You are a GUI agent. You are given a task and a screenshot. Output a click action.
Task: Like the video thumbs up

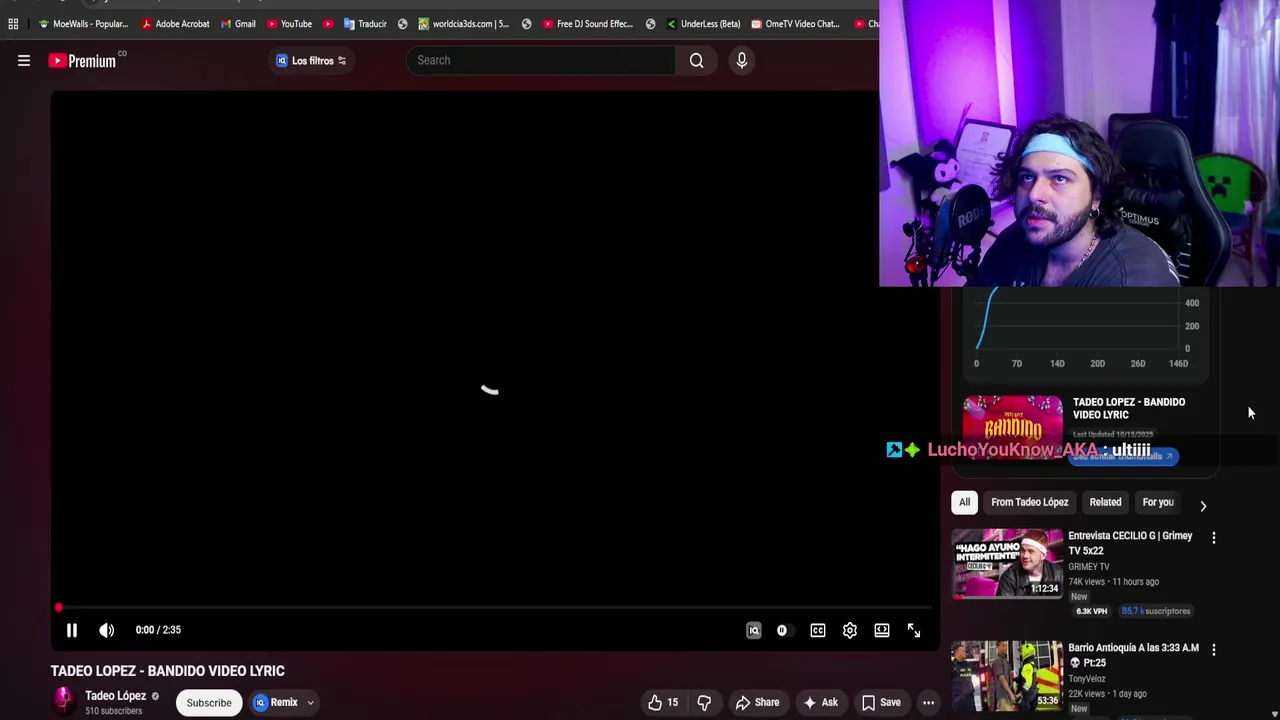click(662, 702)
